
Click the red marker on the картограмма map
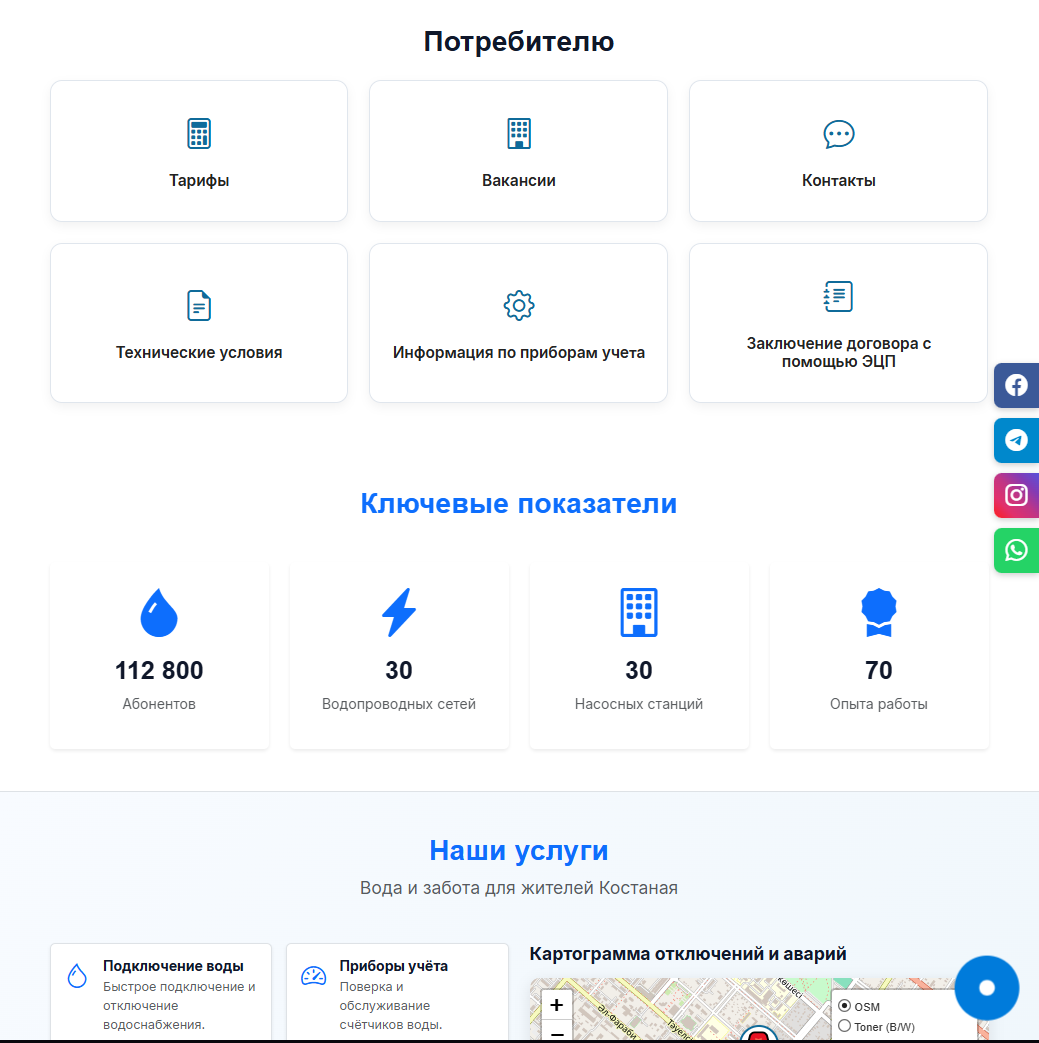coord(761,1038)
